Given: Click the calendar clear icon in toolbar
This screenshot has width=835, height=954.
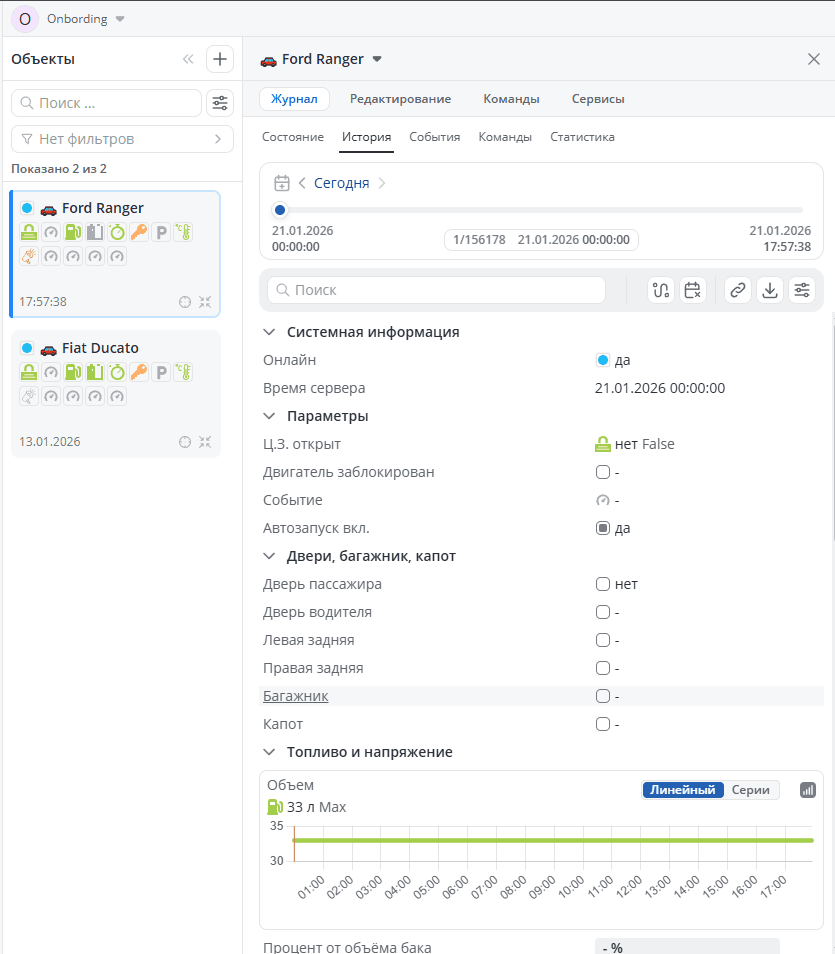Looking at the screenshot, I should tap(692, 290).
